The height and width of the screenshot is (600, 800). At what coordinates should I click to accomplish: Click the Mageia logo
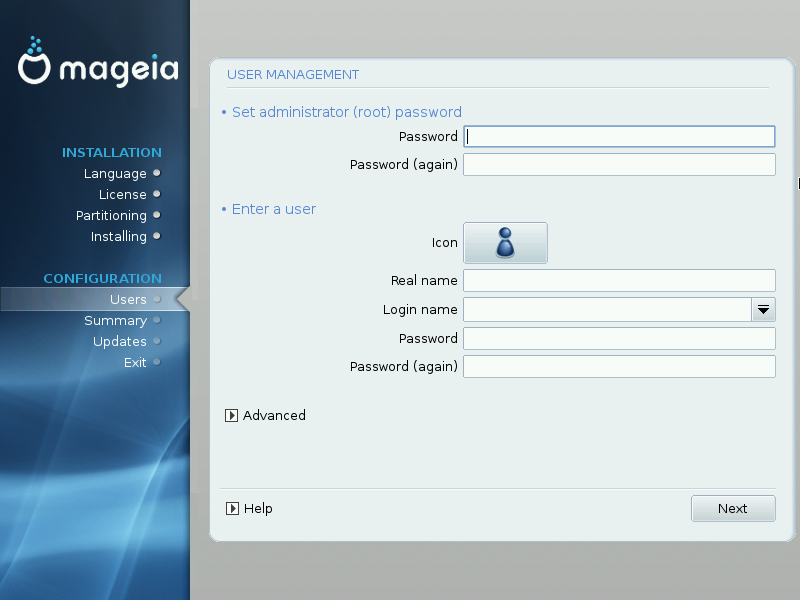[x=98, y=64]
